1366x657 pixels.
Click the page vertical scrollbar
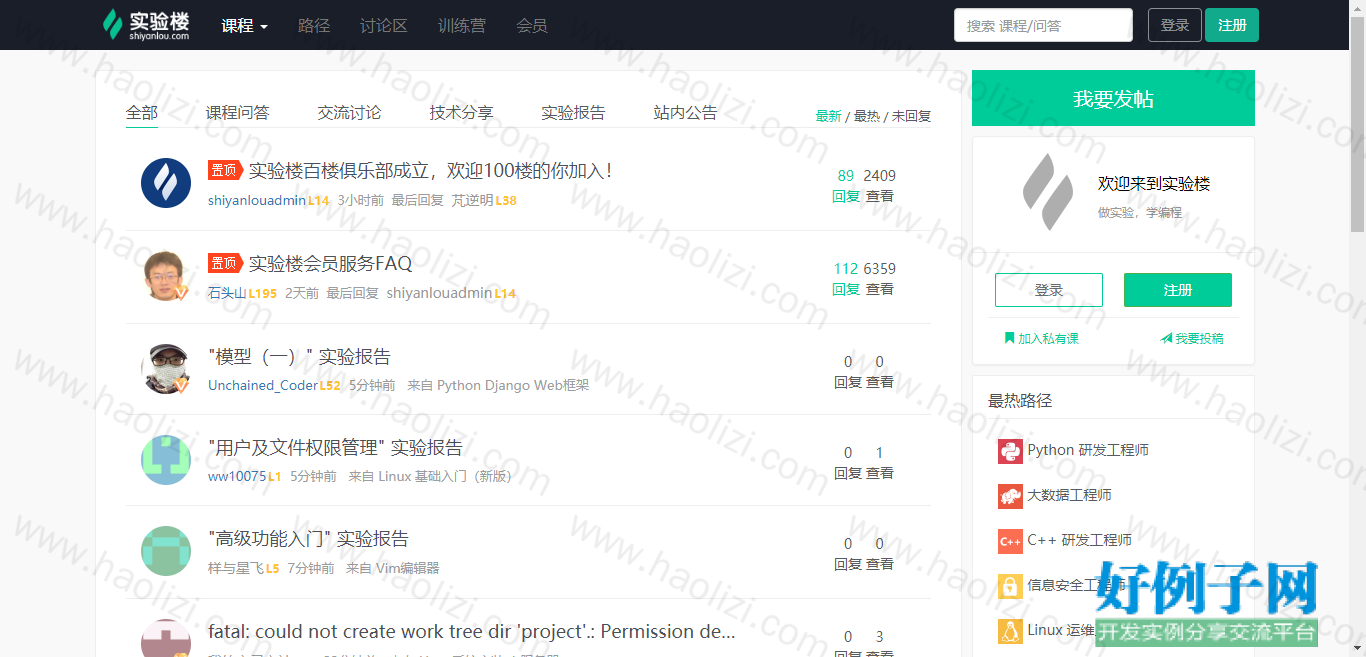(1357, 125)
